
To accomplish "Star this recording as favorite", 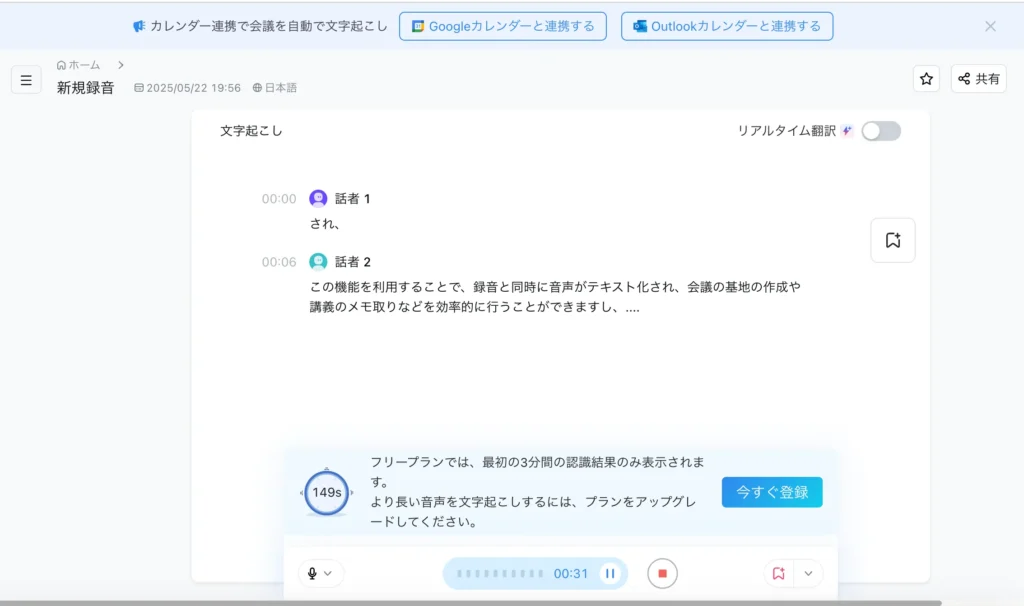I will pos(926,78).
